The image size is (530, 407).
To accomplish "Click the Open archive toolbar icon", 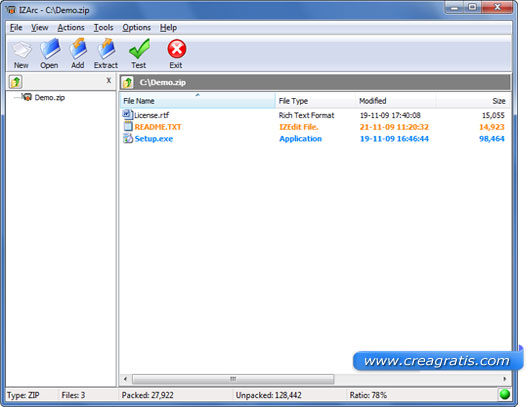I will [x=50, y=49].
